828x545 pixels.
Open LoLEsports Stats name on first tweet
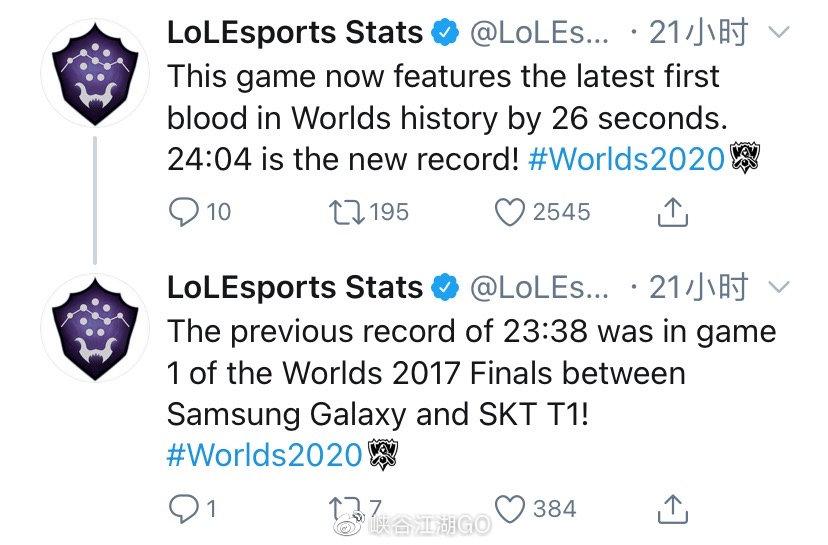[x=294, y=33]
